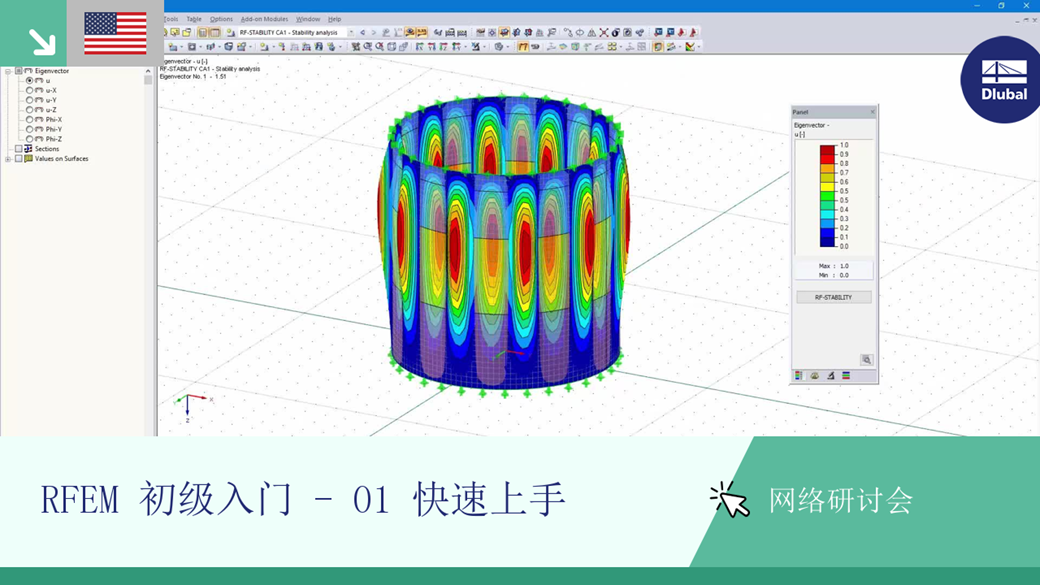
Task: Open the Table menu
Action: (x=194, y=19)
